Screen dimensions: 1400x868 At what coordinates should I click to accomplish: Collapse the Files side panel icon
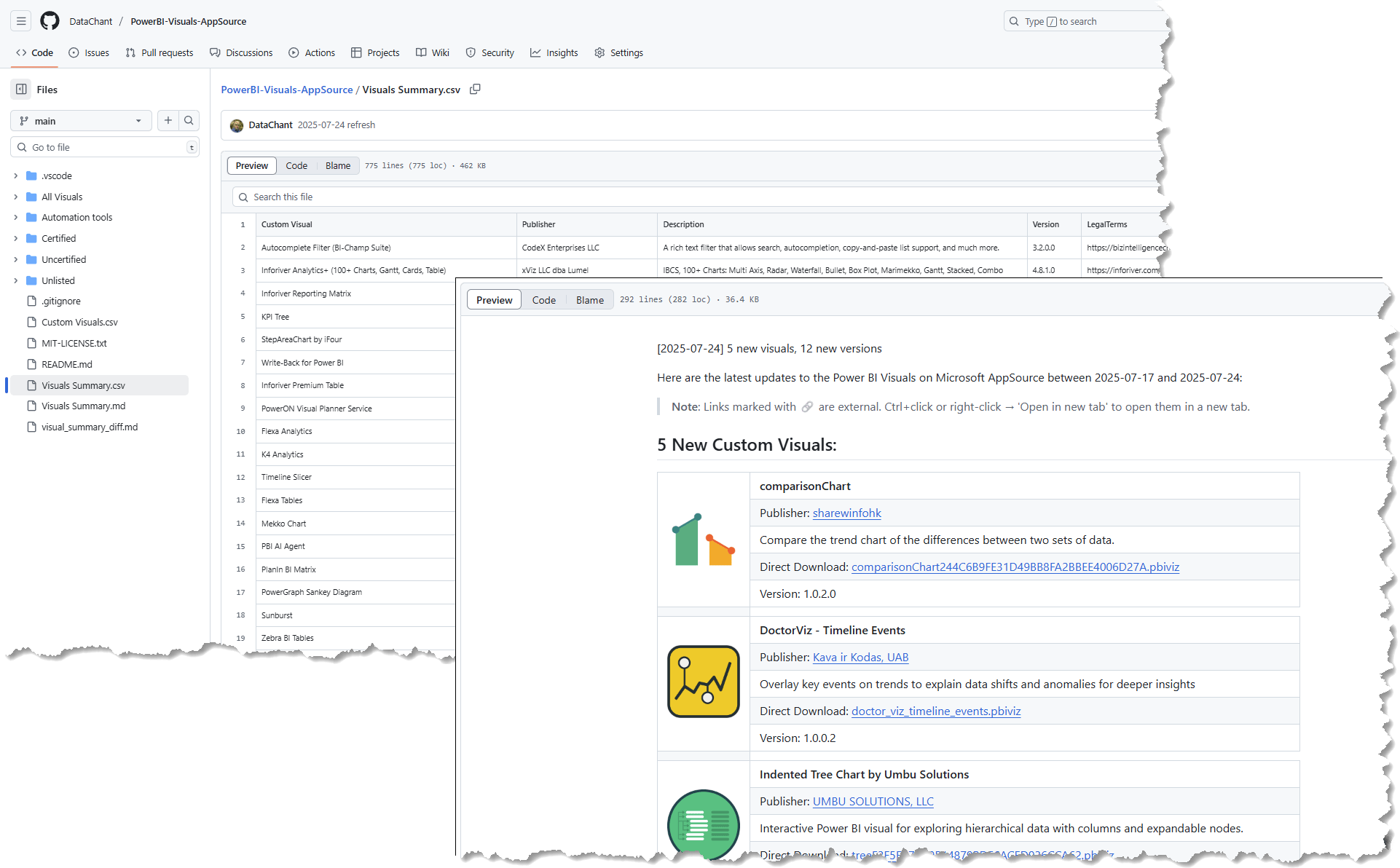tap(22, 90)
